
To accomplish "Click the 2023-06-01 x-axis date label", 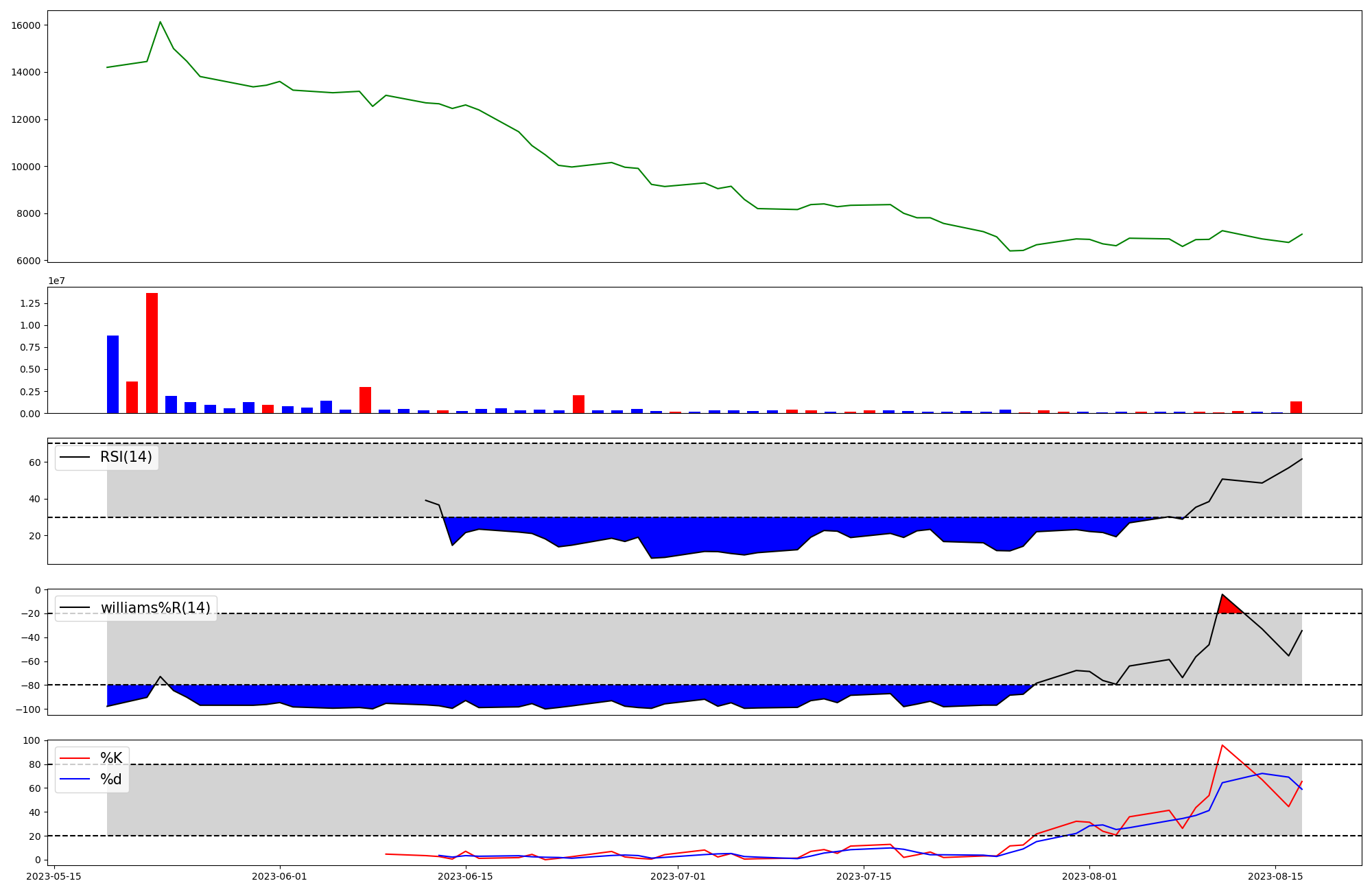I will tap(279, 876).
